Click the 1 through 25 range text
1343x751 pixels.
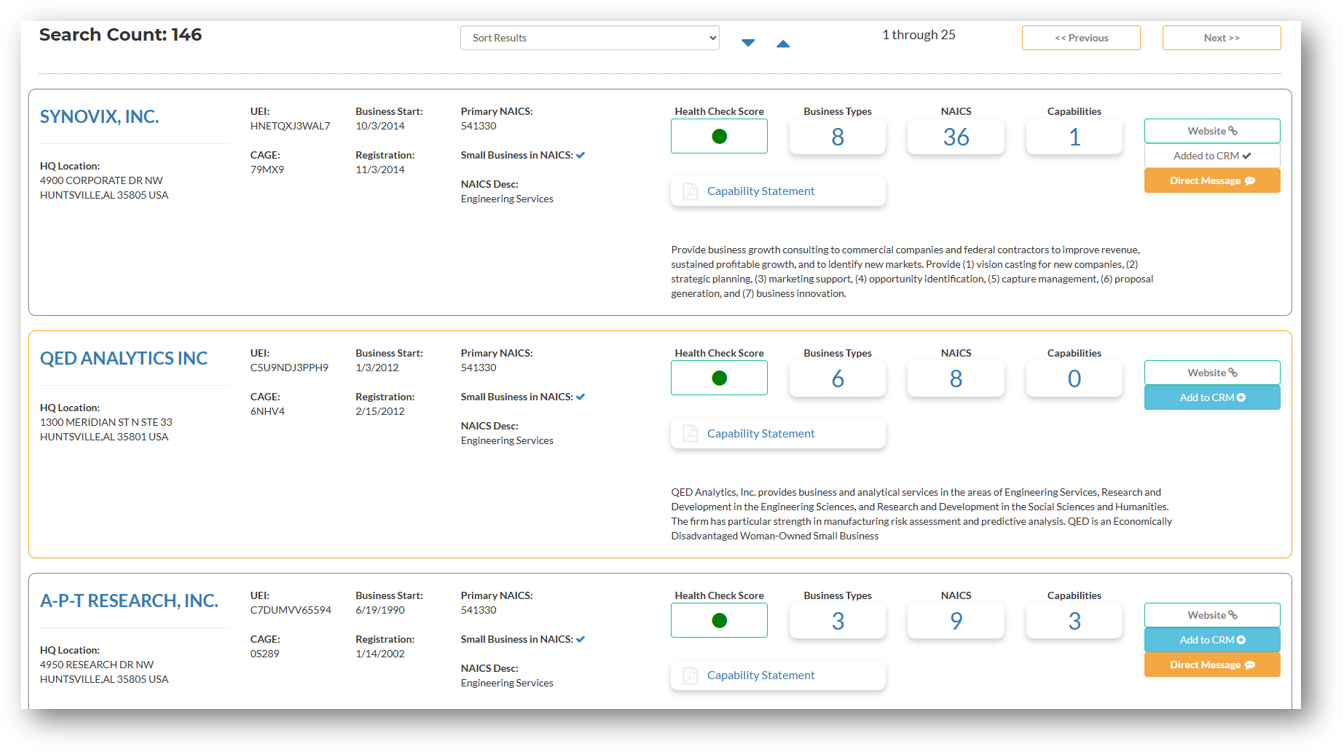point(918,35)
